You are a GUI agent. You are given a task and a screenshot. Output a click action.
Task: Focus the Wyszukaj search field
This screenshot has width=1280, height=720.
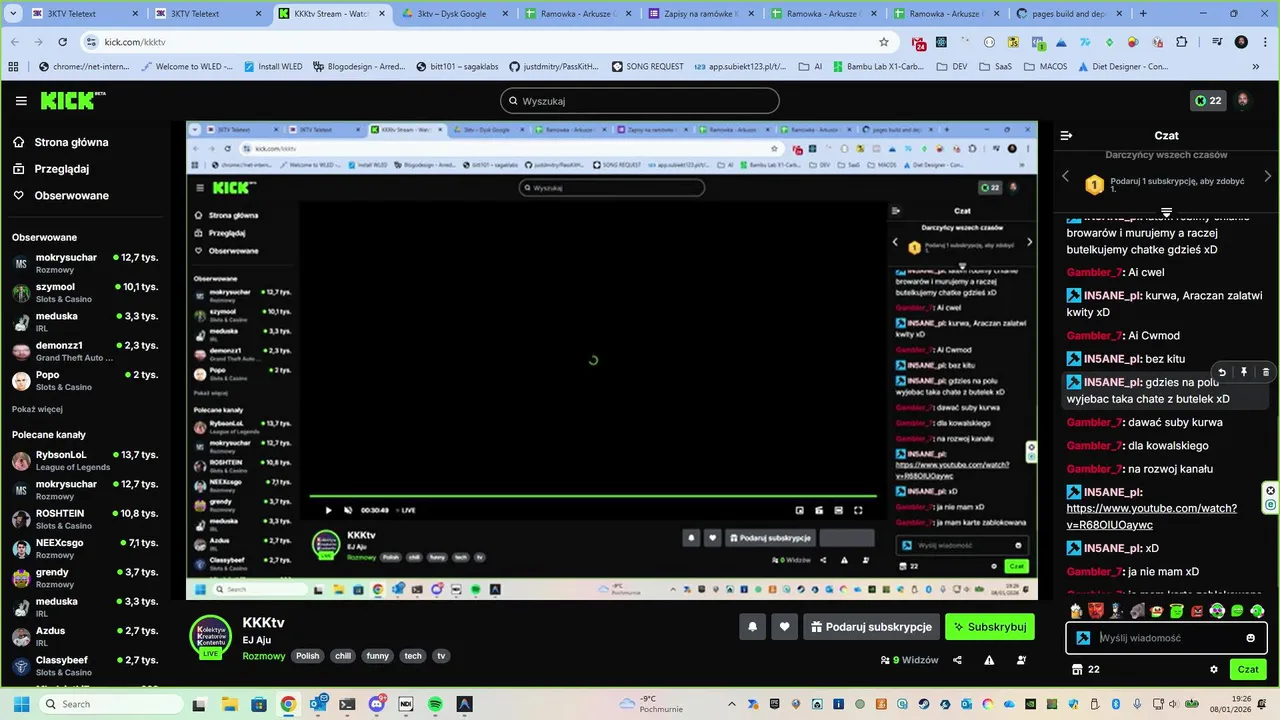pos(639,101)
